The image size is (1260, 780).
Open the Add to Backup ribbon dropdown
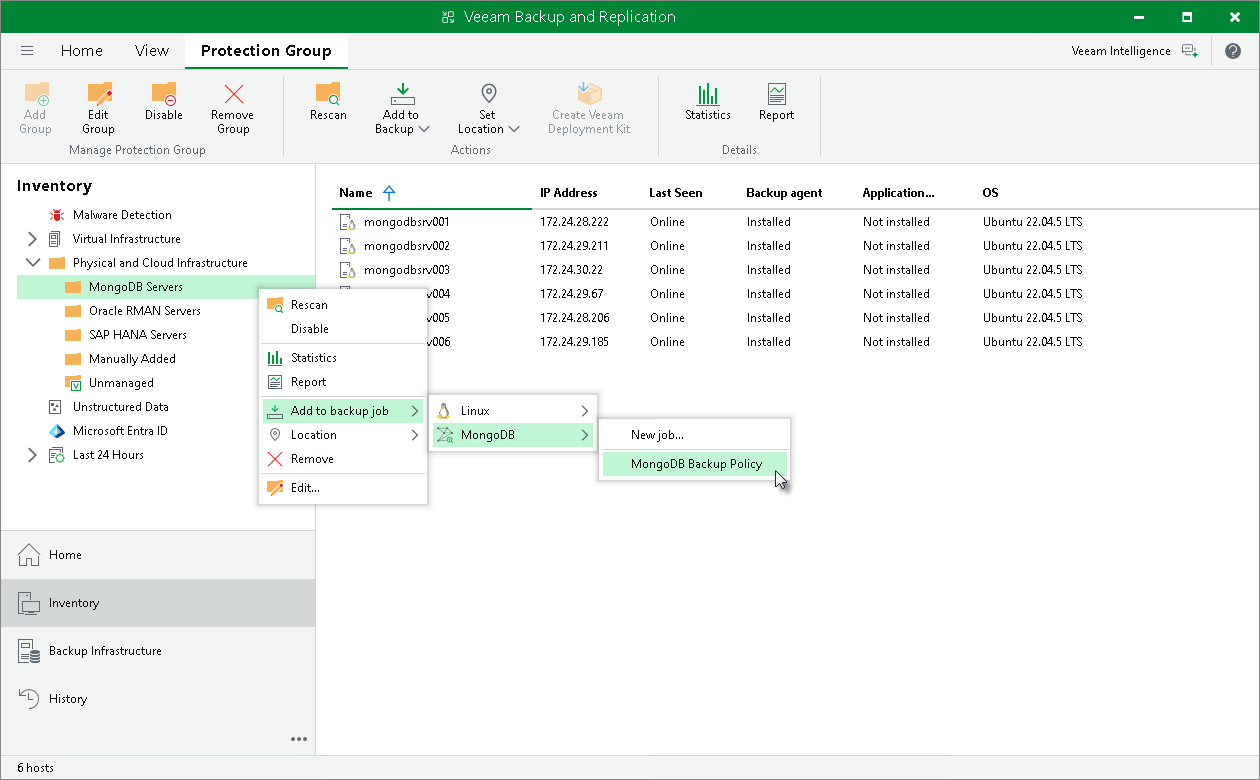pos(402,108)
